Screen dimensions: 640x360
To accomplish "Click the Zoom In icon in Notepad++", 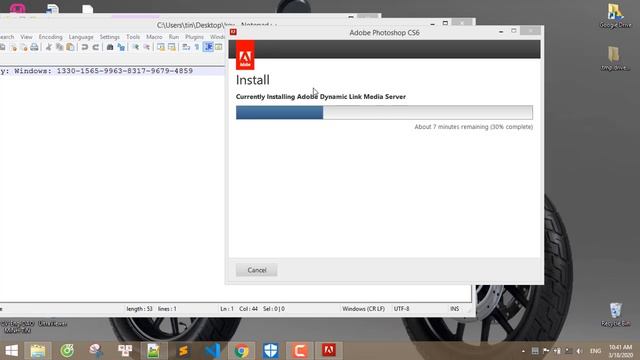I will pyautogui.click(x=136, y=47).
